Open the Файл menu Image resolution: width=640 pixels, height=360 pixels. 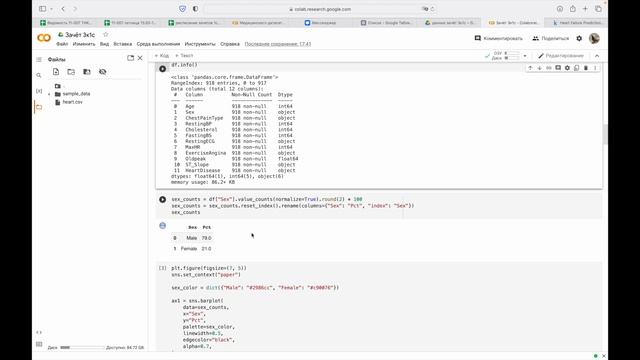point(62,44)
